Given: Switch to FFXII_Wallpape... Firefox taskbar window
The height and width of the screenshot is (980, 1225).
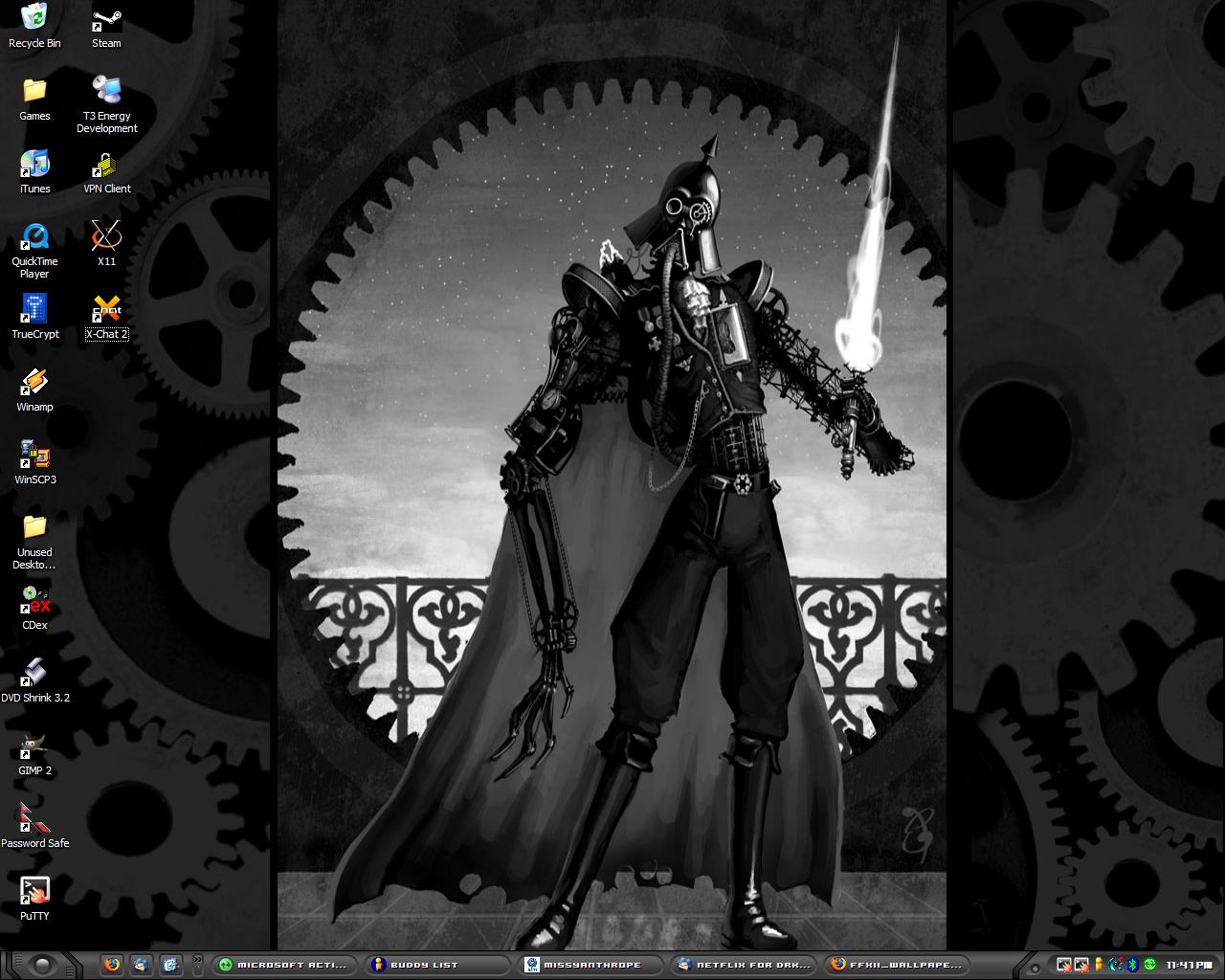Looking at the screenshot, I should 897,964.
